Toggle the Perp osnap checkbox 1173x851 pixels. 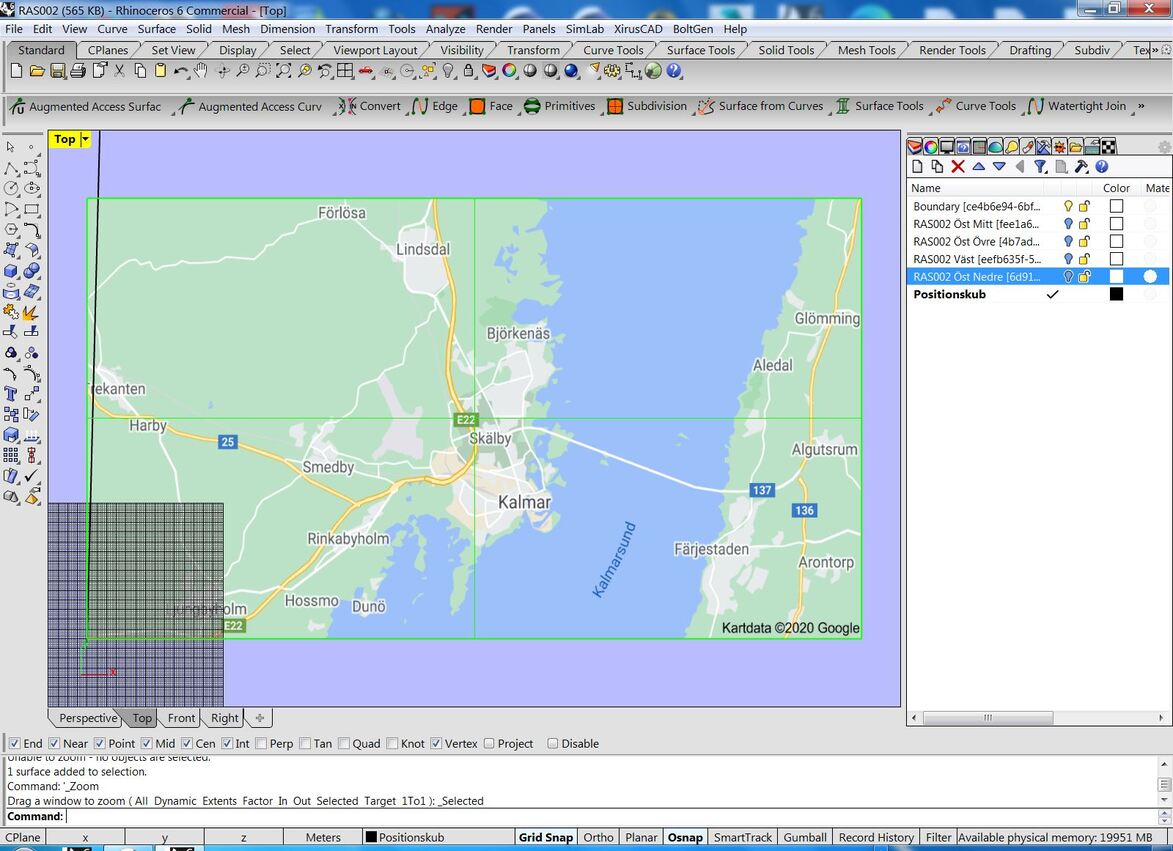pyautogui.click(x=261, y=743)
